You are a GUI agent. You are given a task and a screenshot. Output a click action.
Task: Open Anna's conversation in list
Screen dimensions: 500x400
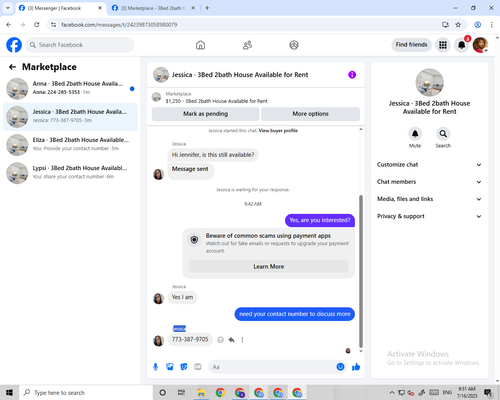(70, 88)
